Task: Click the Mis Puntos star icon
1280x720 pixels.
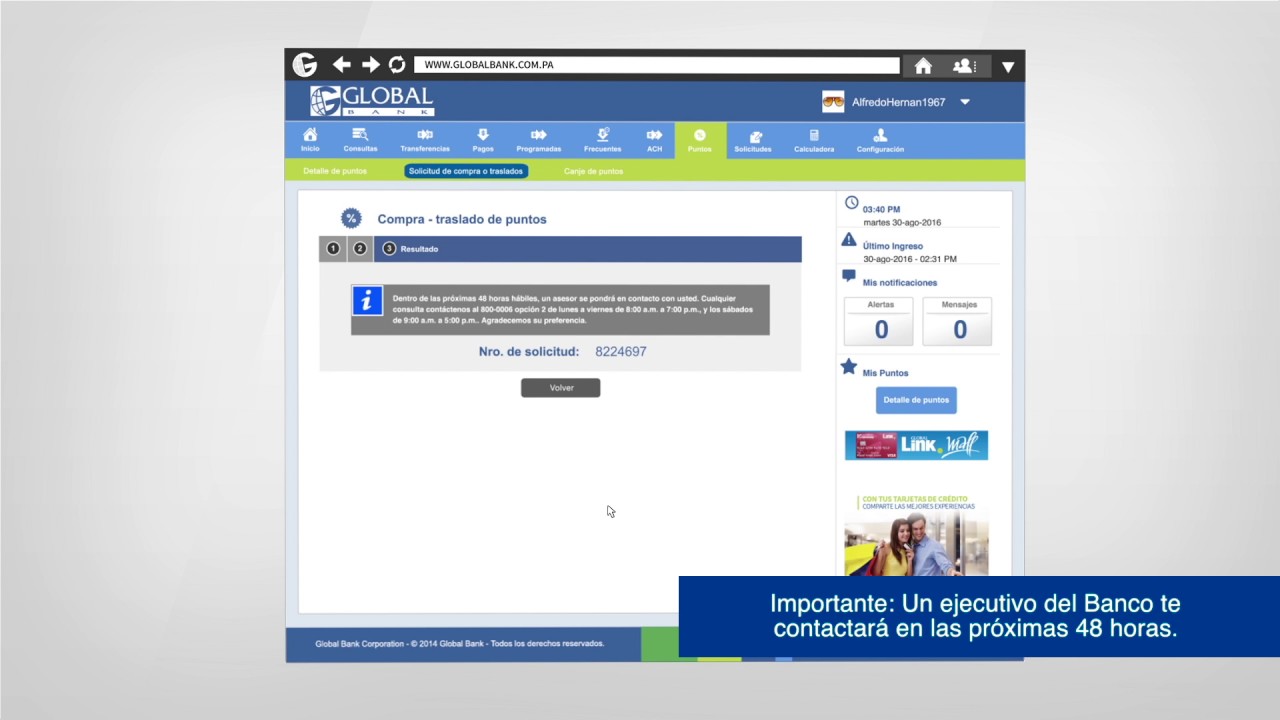Action: point(849,367)
